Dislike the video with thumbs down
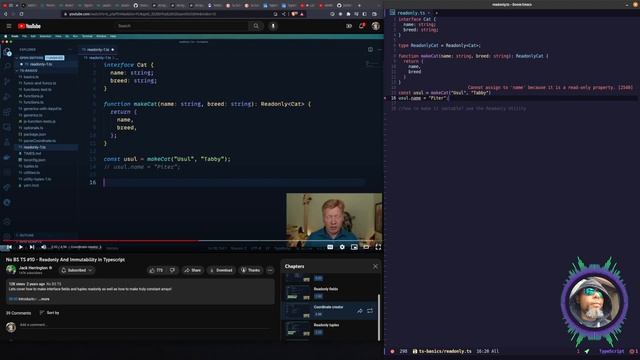The image size is (640, 360). pos(172,270)
